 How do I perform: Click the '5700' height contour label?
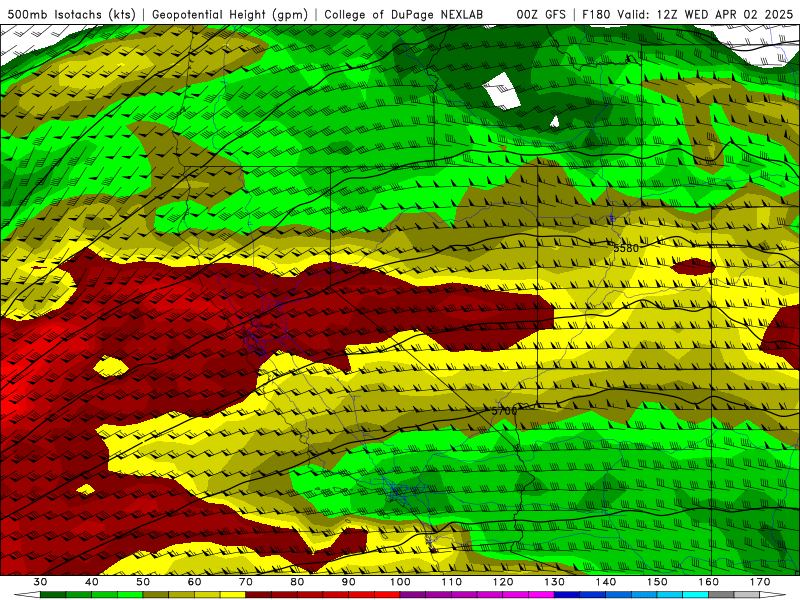click(x=504, y=410)
